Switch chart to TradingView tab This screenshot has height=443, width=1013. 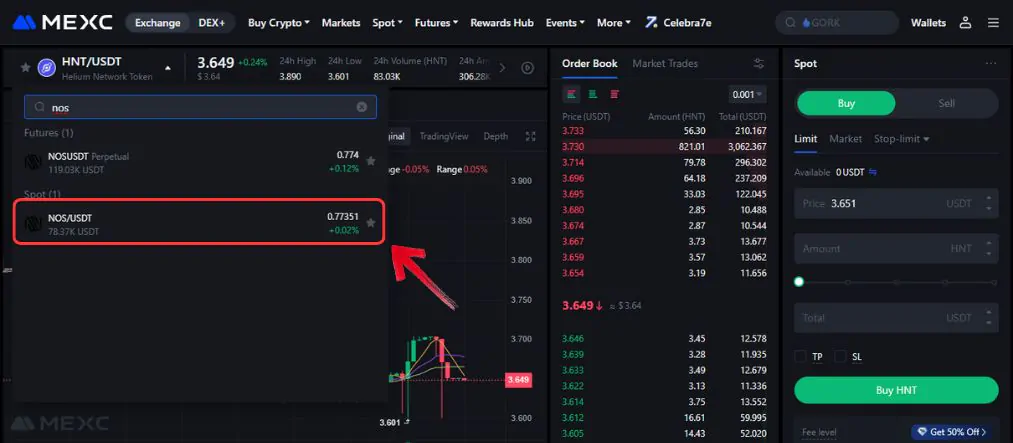point(444,136)
